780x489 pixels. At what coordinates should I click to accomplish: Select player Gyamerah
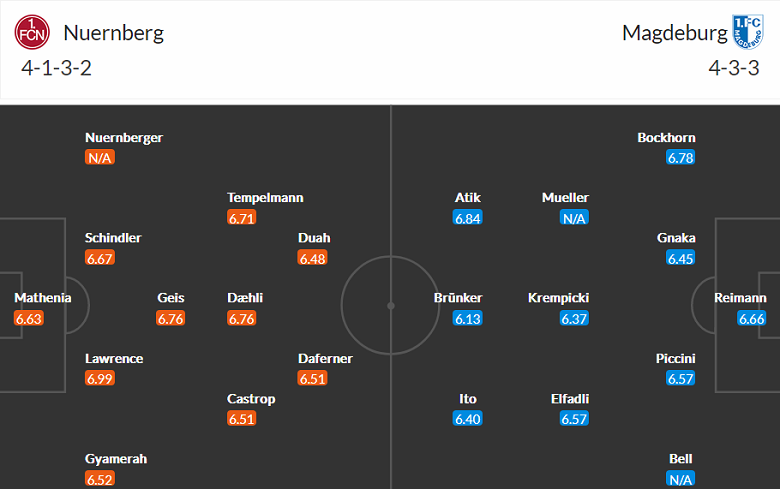point(116,459)
